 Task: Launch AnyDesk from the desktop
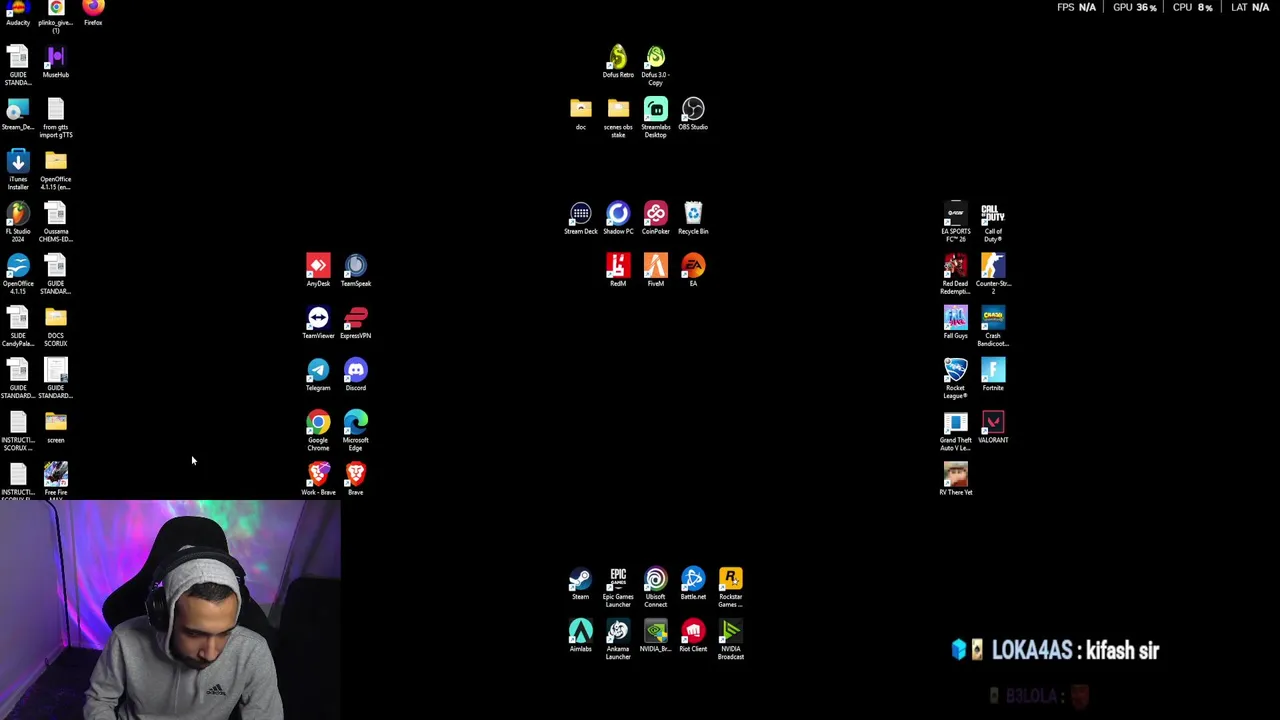(318, 270)
